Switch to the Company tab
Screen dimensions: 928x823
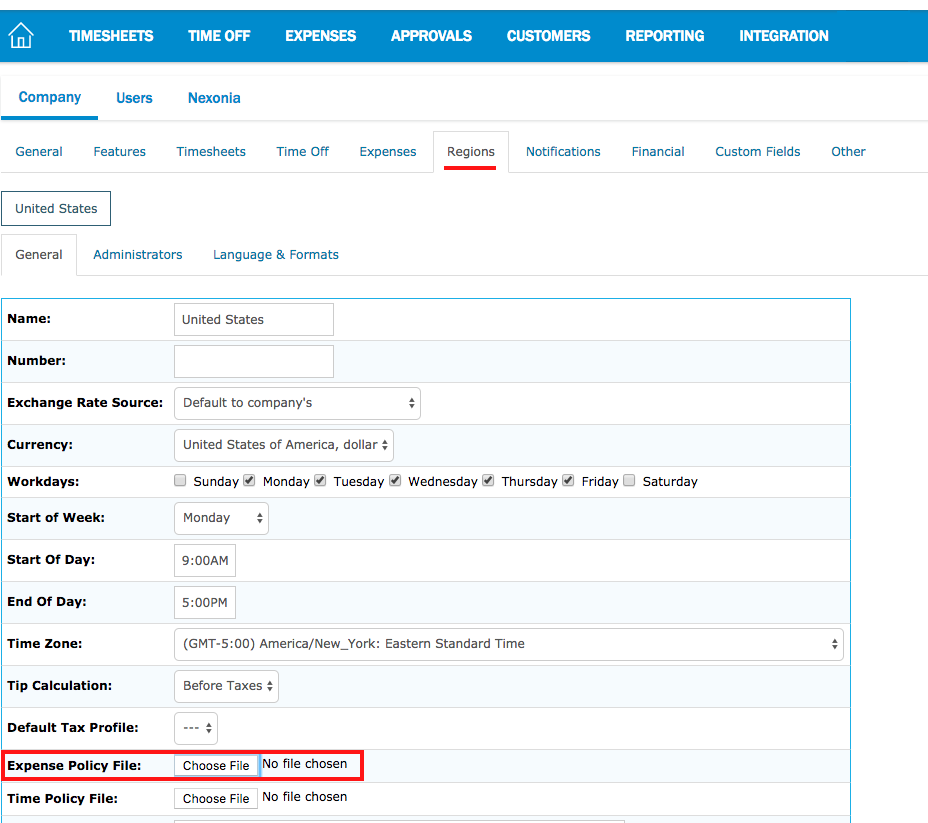coord(50,98)
